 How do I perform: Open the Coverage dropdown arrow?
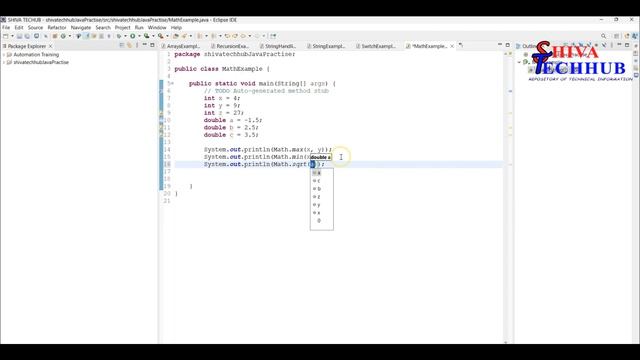pos(153,36)
